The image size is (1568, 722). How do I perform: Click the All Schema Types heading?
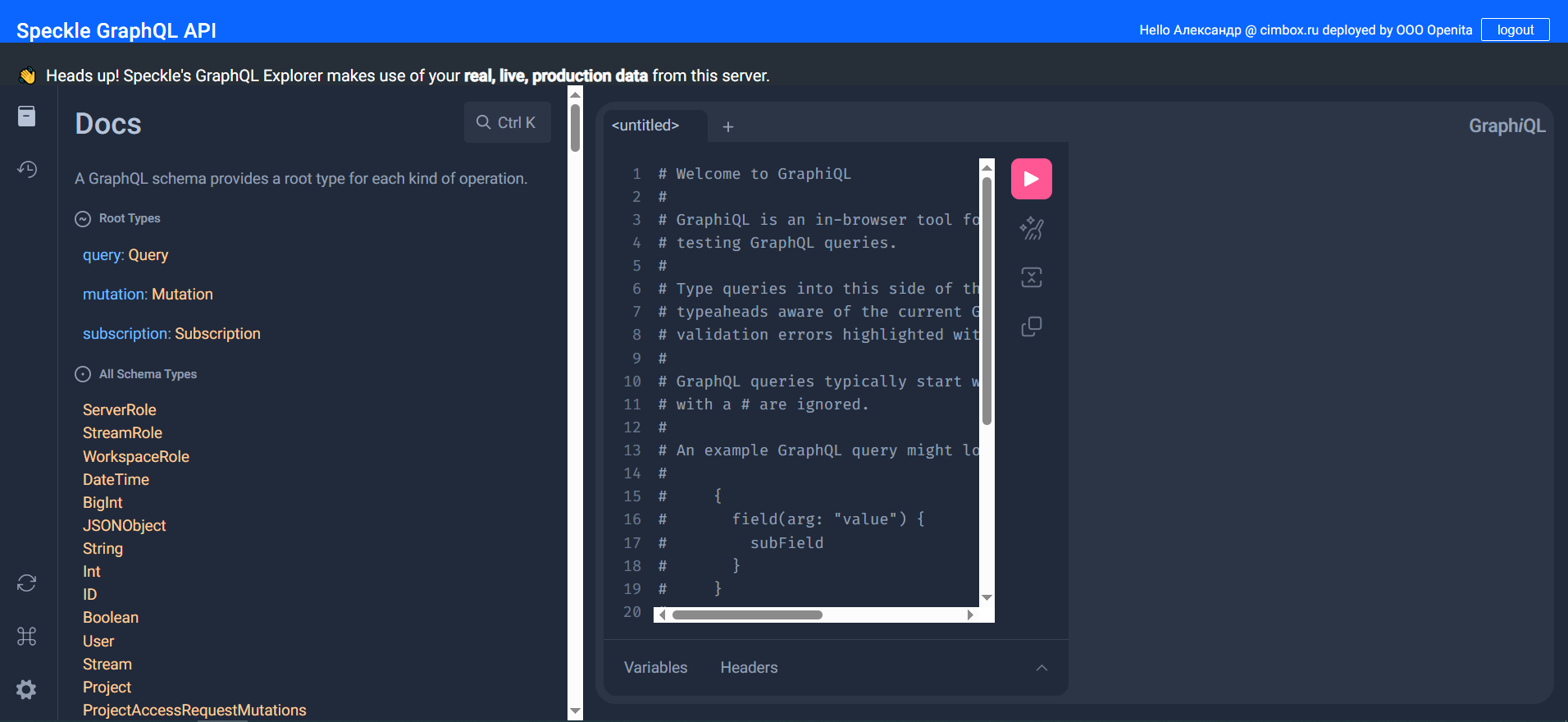point(148,374)
